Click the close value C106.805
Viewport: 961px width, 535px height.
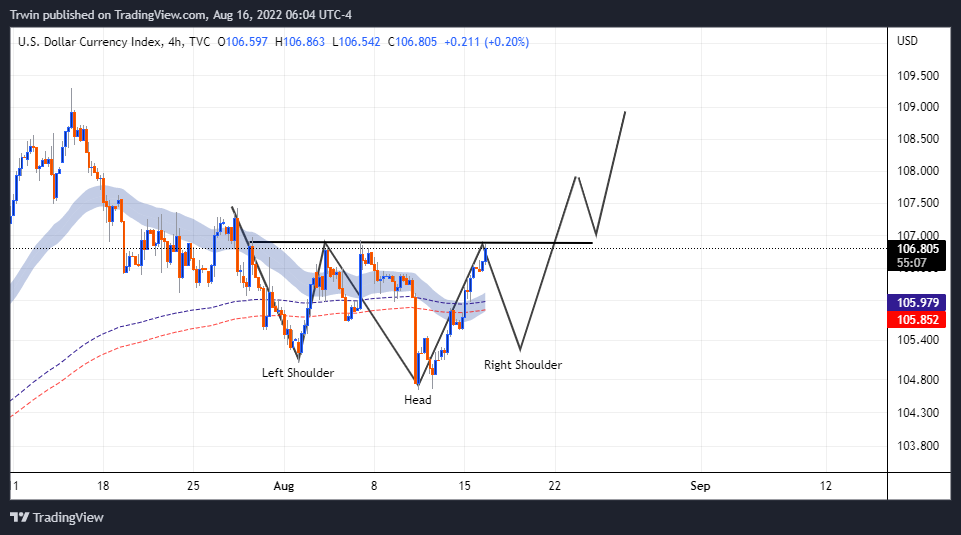[x=412, y=42]
